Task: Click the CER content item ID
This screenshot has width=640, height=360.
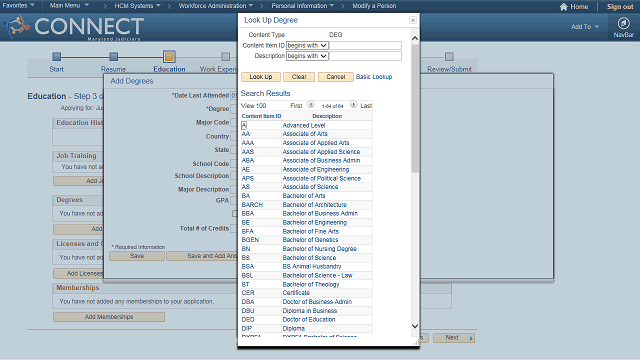Action: tap(248, 293)
